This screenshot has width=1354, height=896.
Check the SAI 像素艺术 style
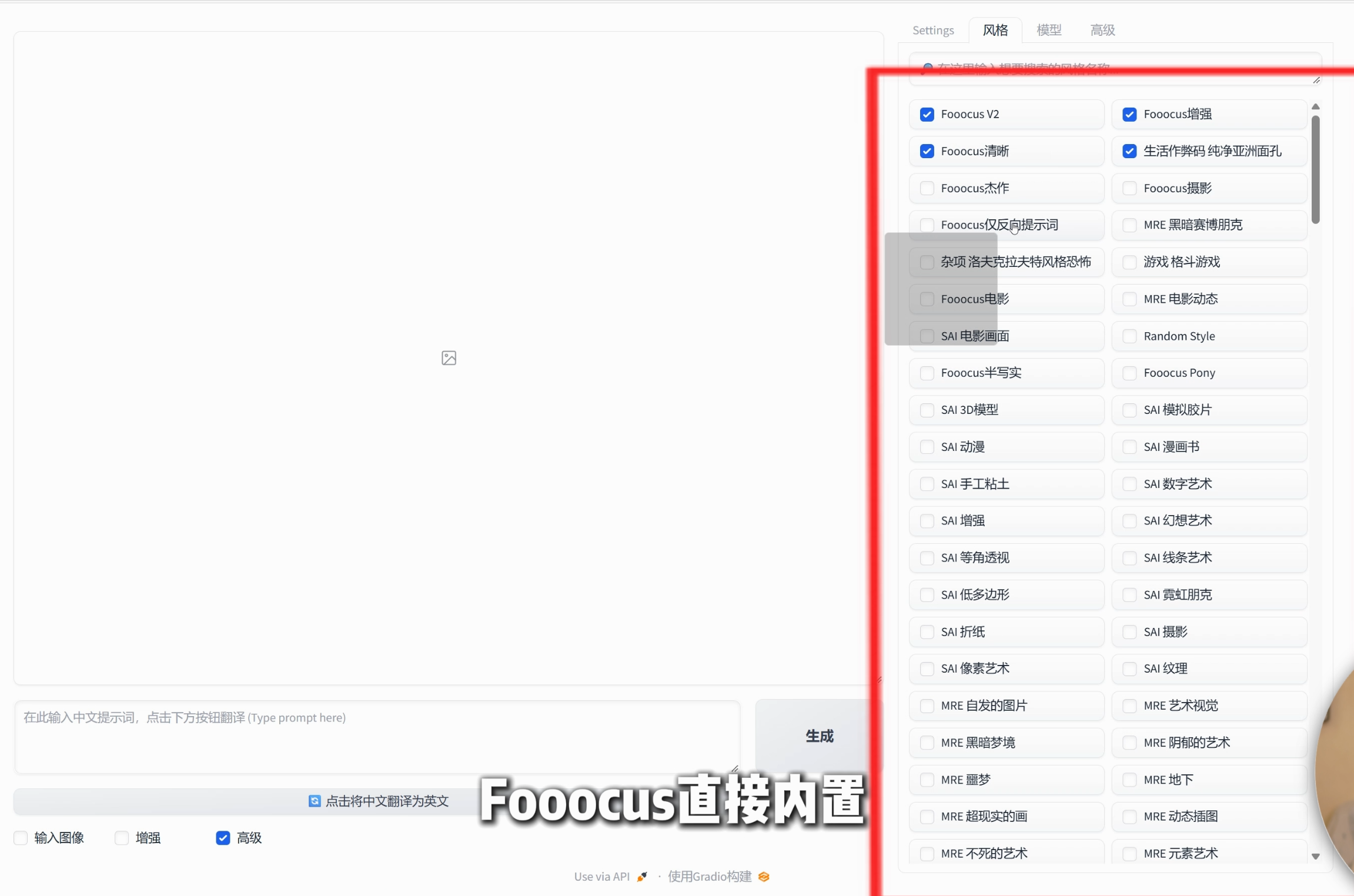tap(927, 668)
